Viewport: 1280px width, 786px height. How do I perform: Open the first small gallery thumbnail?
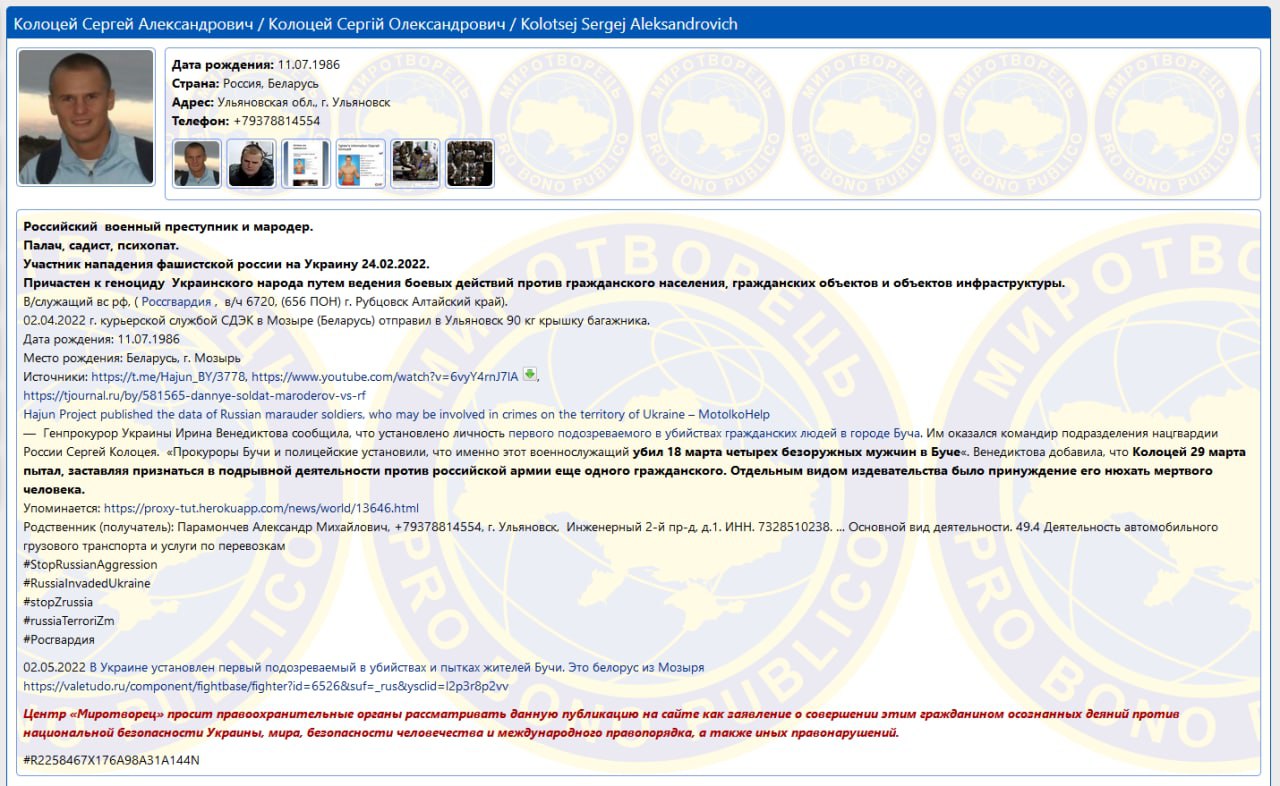pos(197,163)
